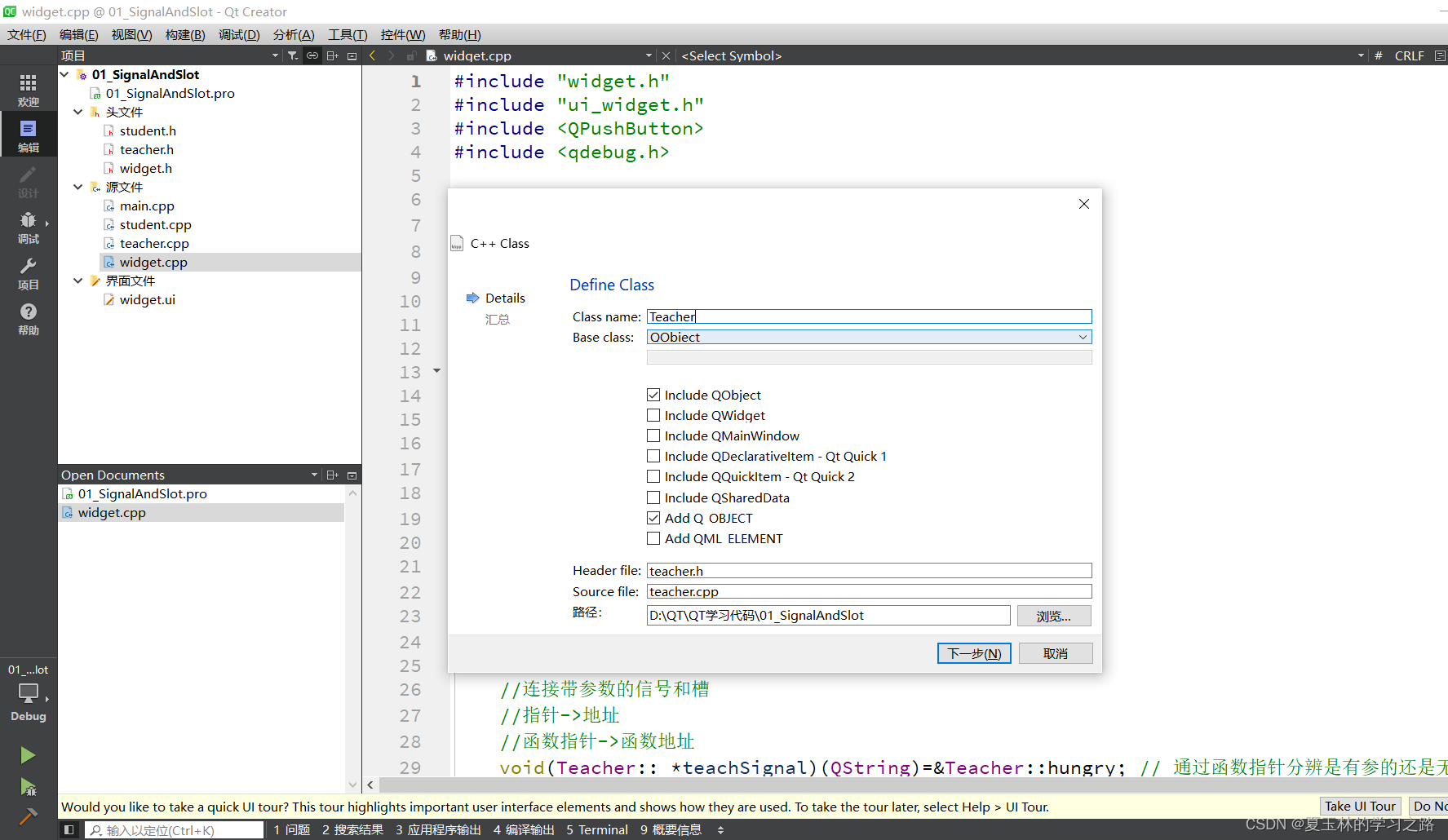Open the 调试(D) menu

point(239,34)
